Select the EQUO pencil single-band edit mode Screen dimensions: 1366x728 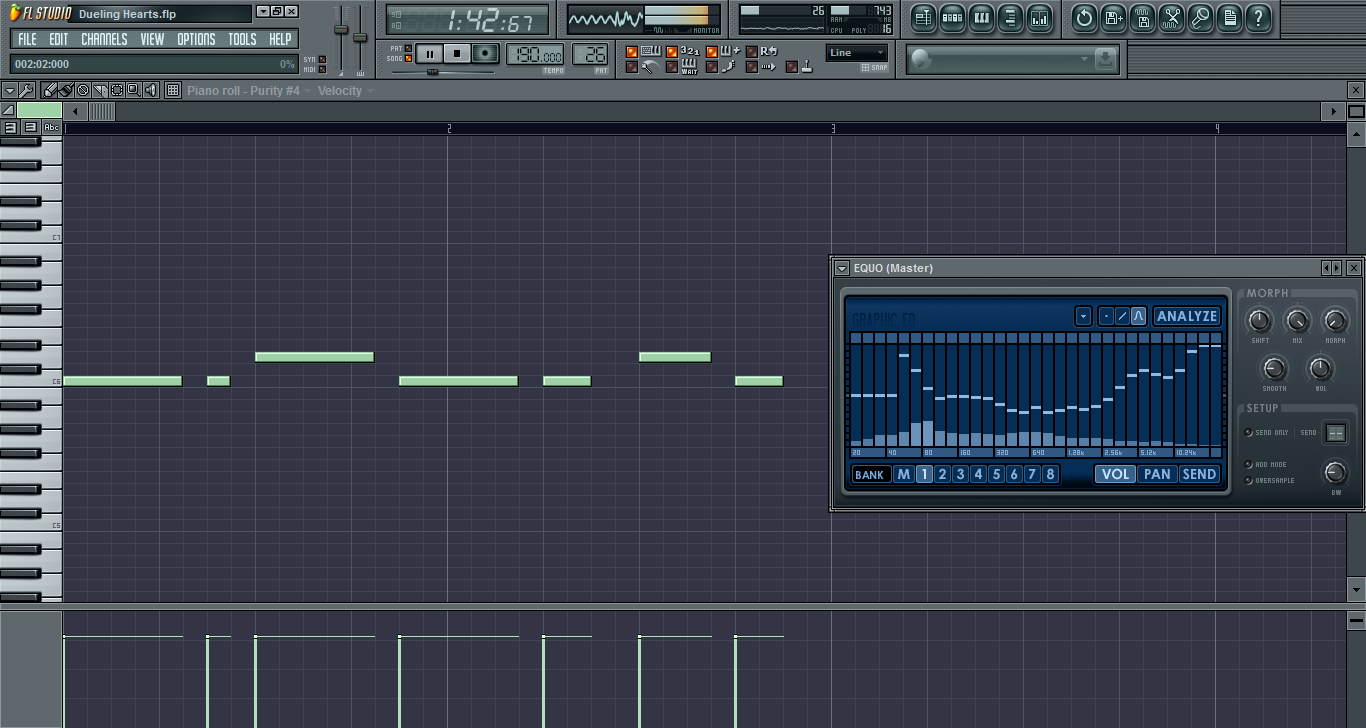(x=1106, y=316)
